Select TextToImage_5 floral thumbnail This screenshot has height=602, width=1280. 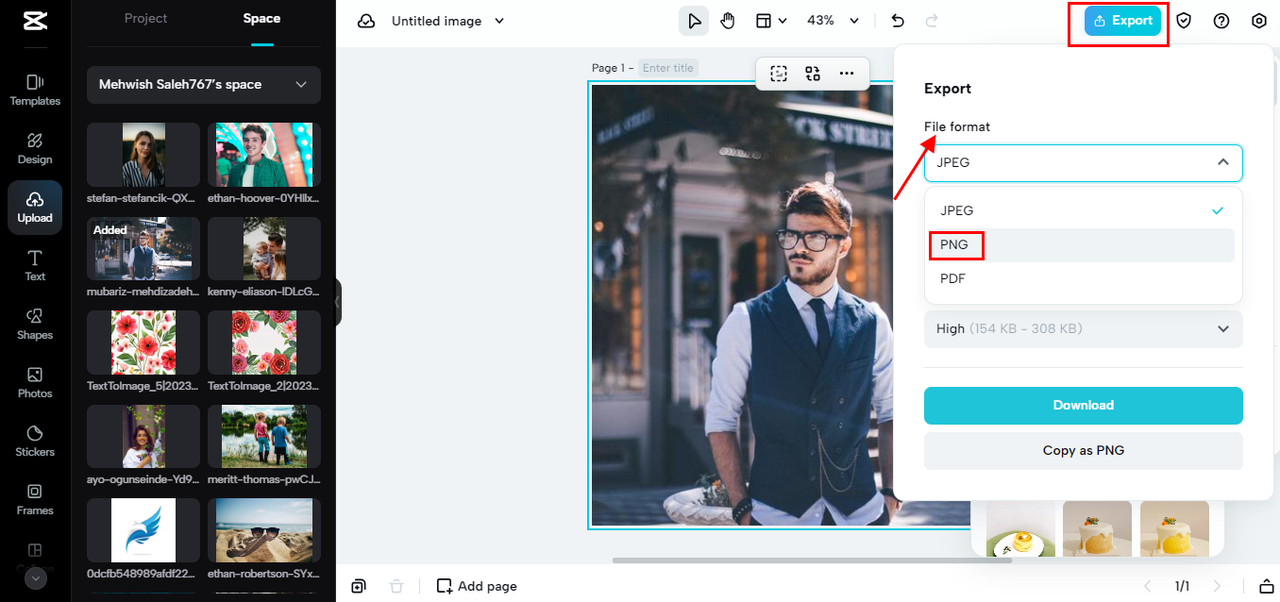click(143, 342)
